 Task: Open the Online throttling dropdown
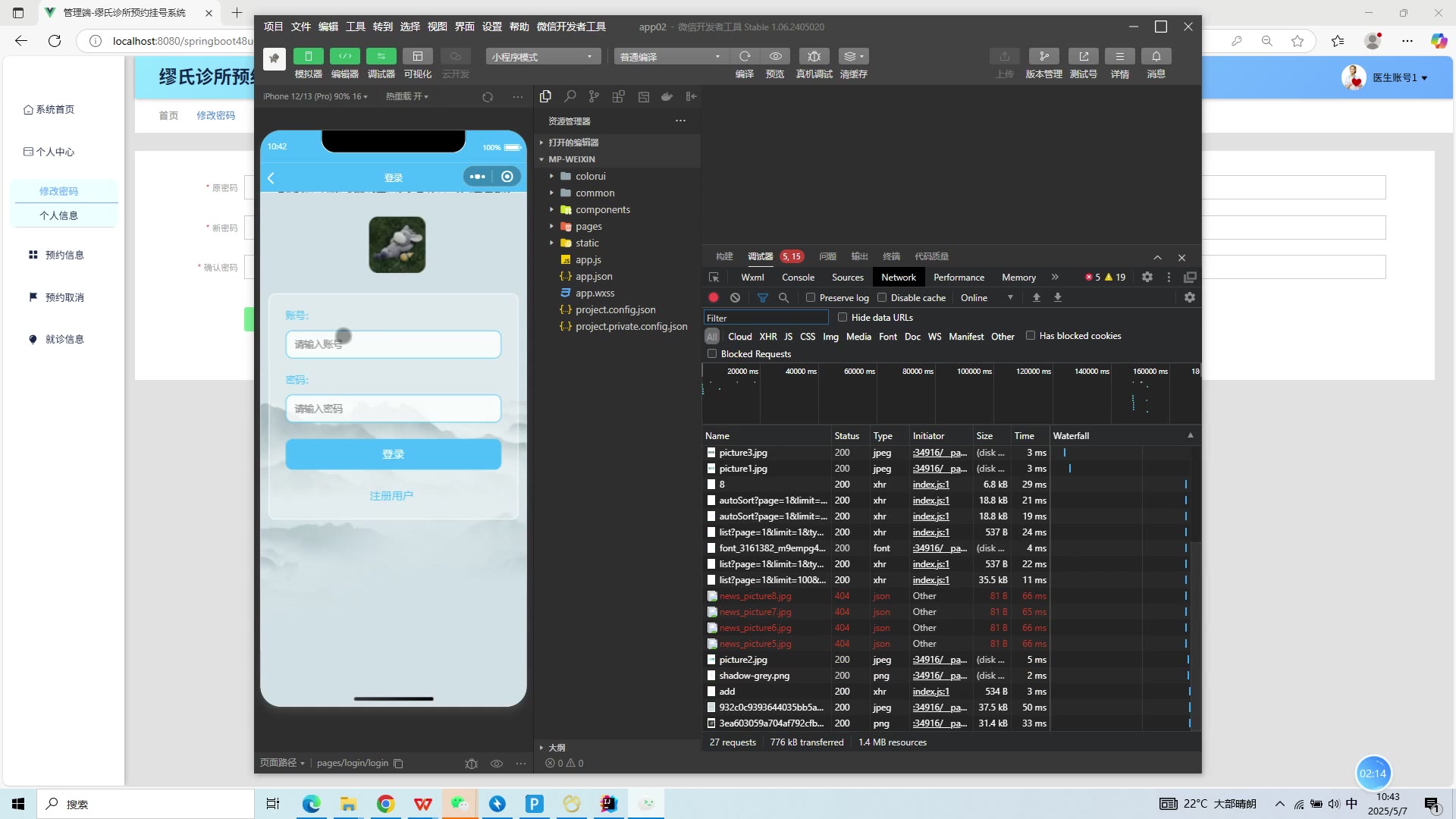[987, 298]
